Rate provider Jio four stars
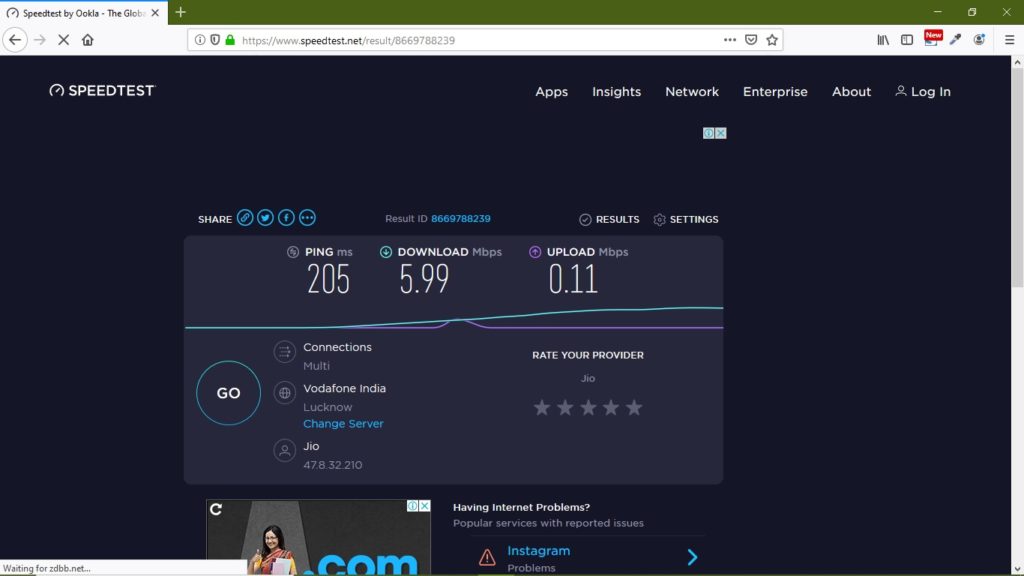This screenshot has height=576, width=1024. click(611, 408)
